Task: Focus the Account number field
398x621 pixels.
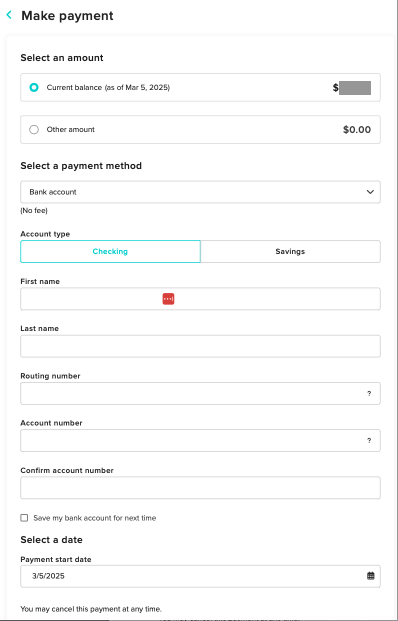Action: click(200, 440)
